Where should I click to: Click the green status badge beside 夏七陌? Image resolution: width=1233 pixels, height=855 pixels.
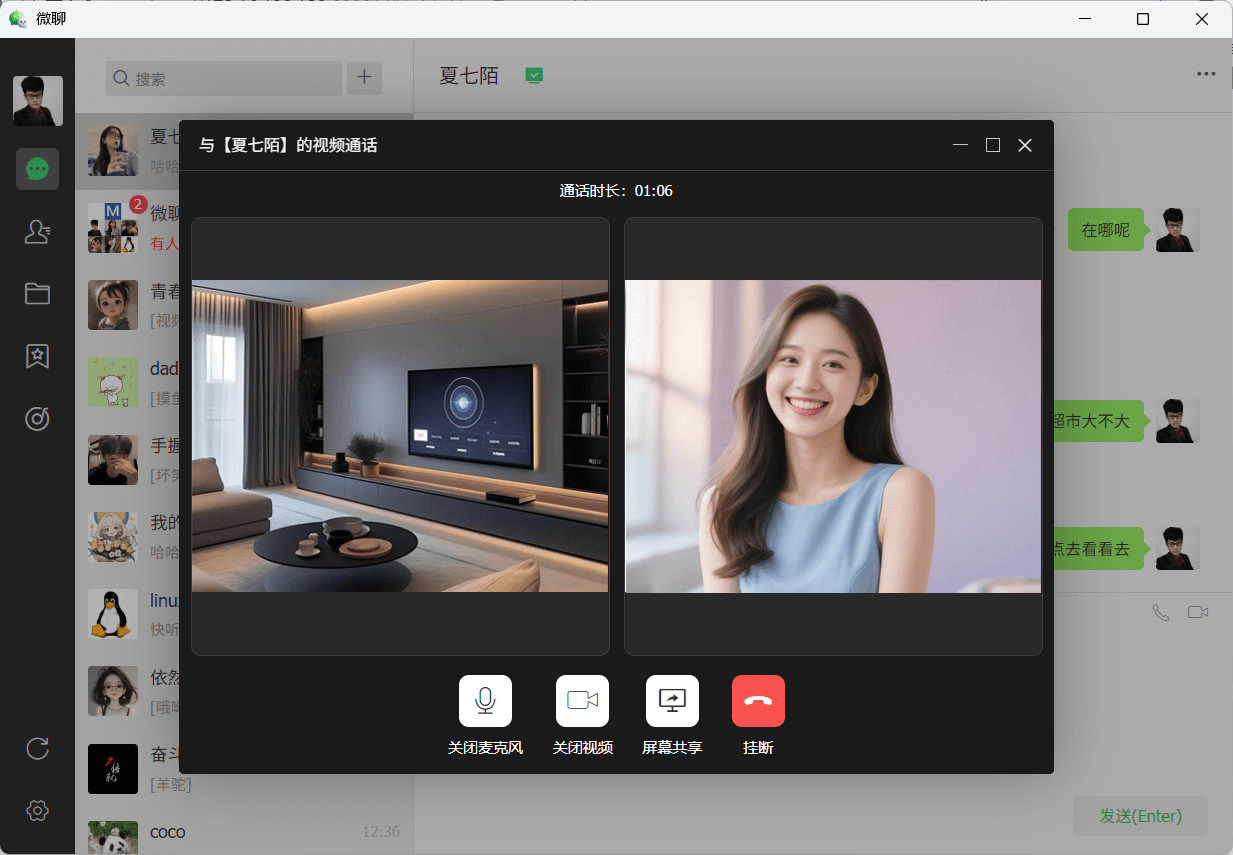[534, 74]
